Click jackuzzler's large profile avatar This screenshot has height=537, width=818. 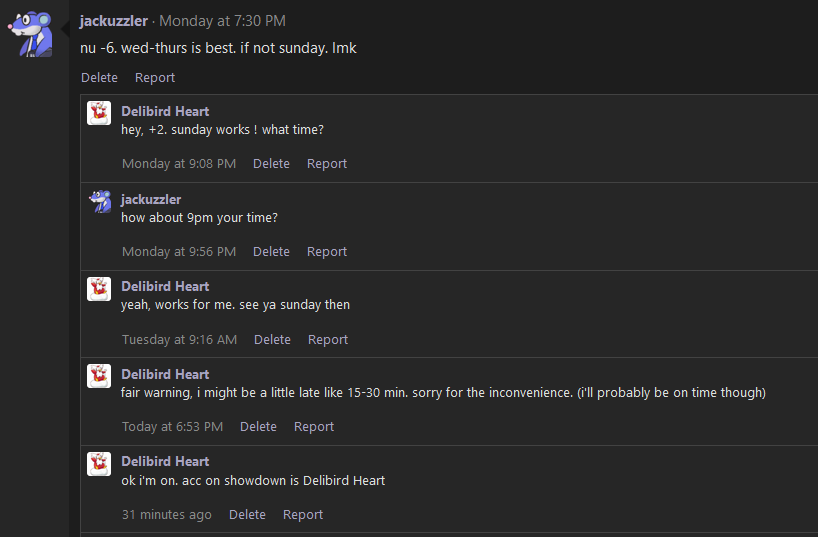pyautogui.click(x=32, y=34)
